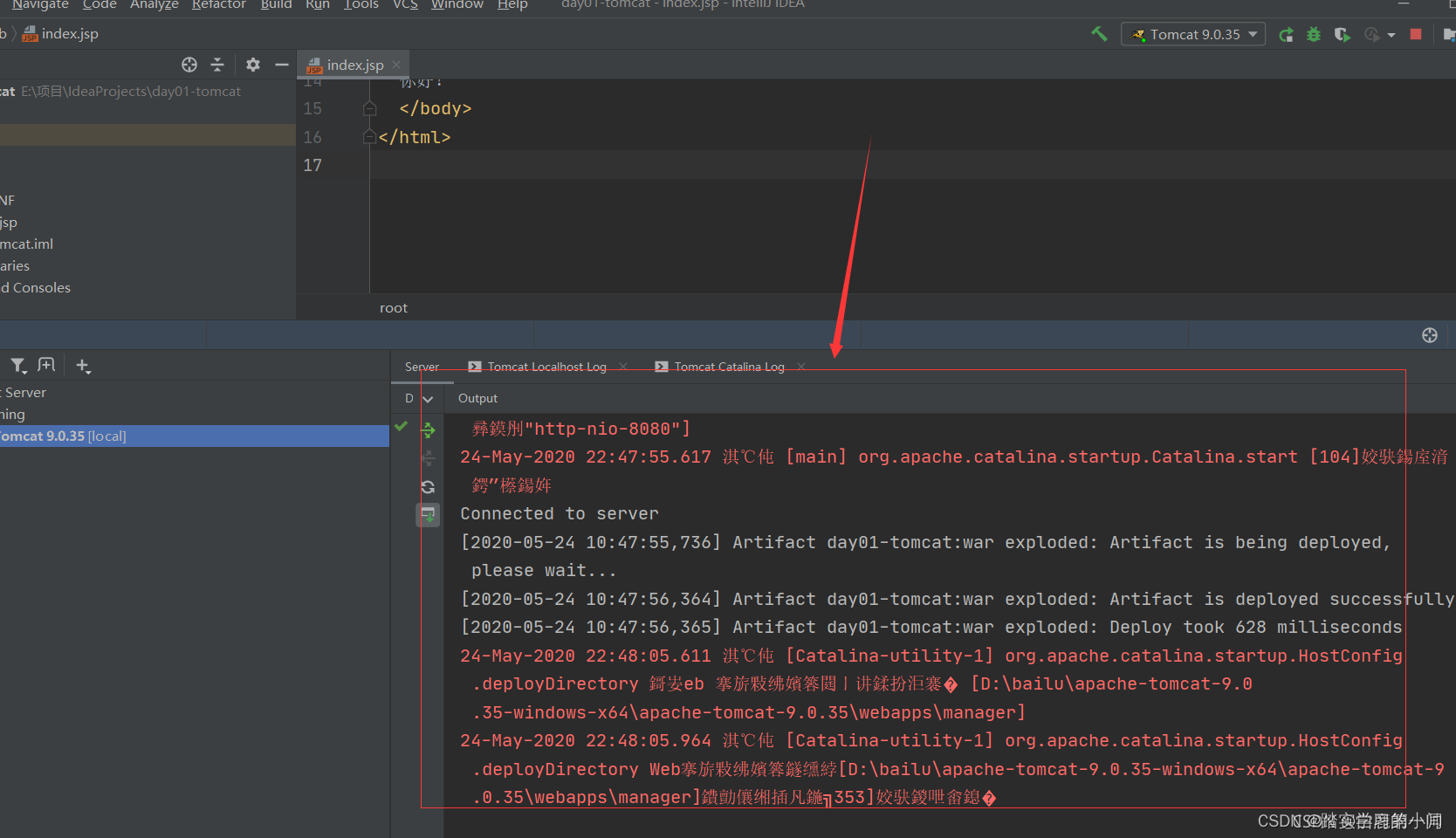The width and height of the screenshot is (1456, 838).
Task: Open the Help menu
Action: coord(512,4)
